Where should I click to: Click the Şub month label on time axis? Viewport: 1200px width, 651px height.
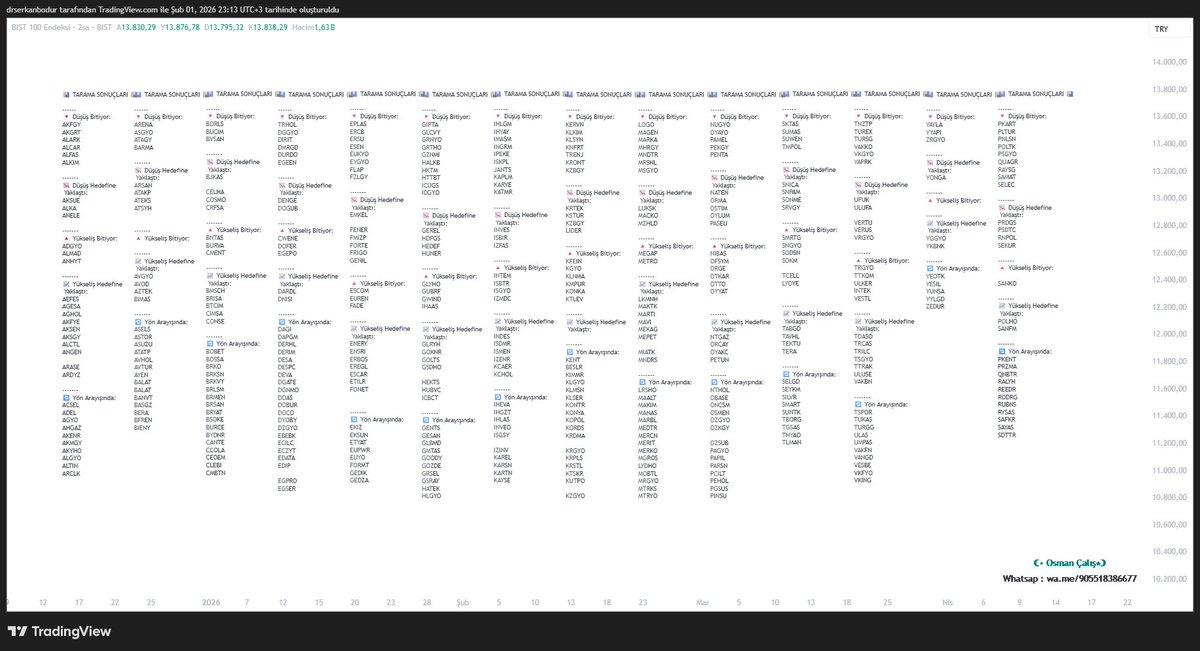(463, 603)
